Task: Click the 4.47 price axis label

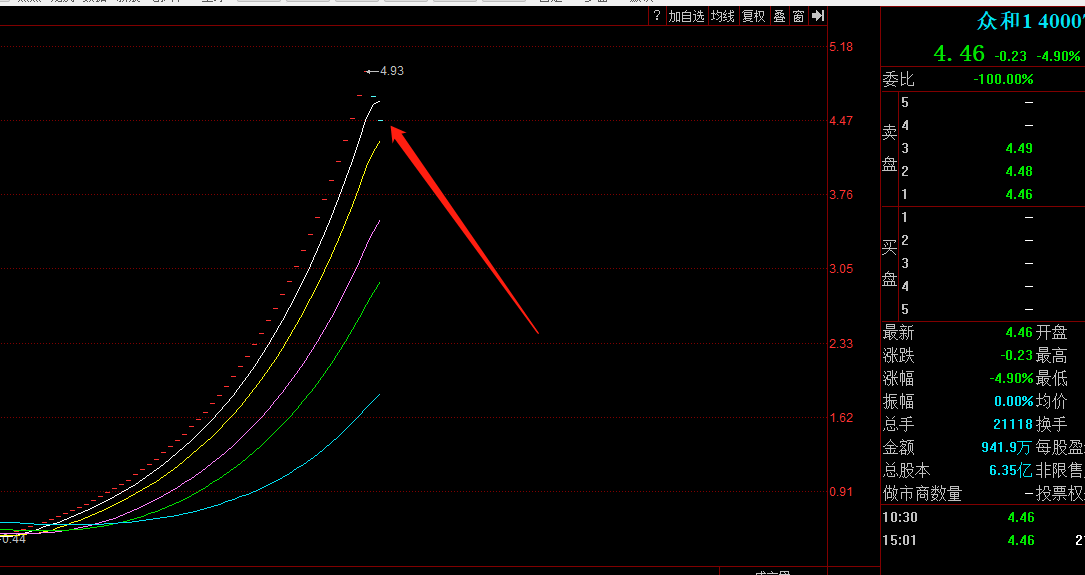Action: [x=841, y=120]
